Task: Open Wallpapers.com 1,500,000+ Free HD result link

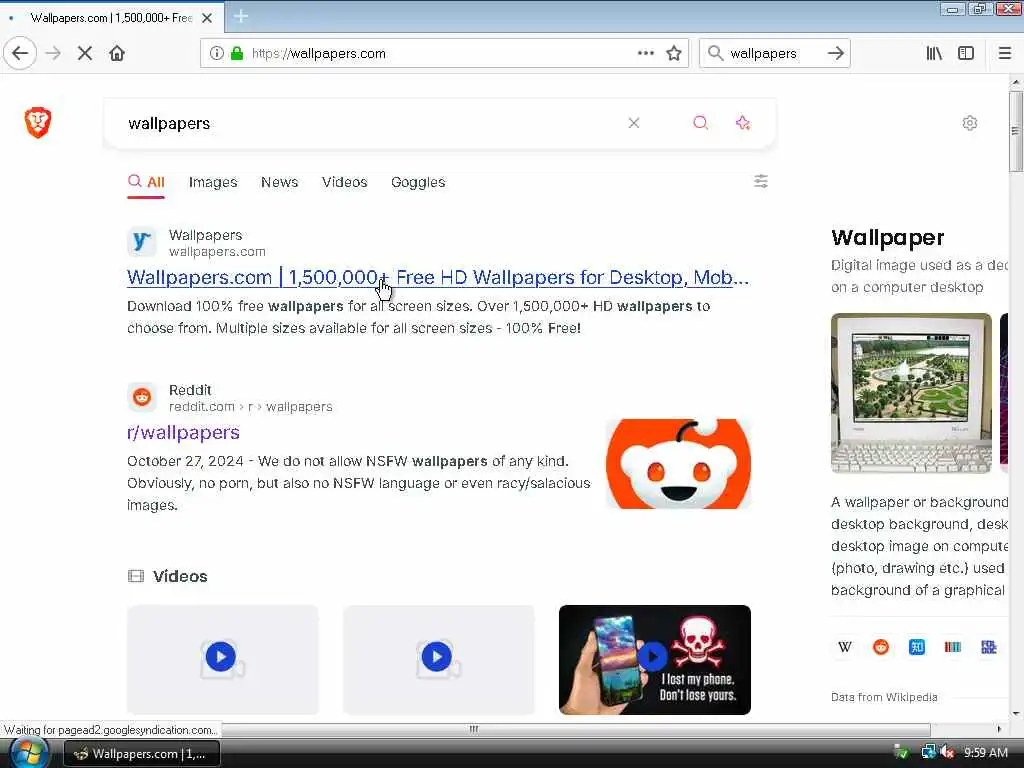Action: coord(438,278)
